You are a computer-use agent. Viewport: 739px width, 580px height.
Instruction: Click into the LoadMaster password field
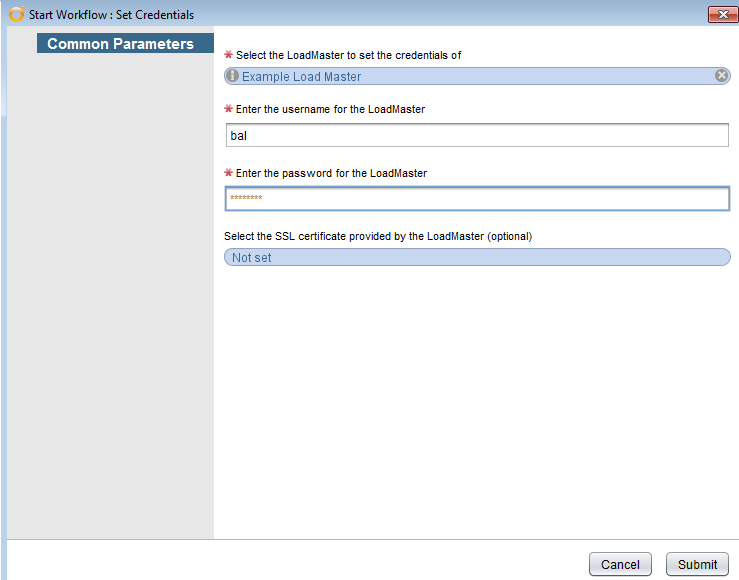(x=477, y=198)
